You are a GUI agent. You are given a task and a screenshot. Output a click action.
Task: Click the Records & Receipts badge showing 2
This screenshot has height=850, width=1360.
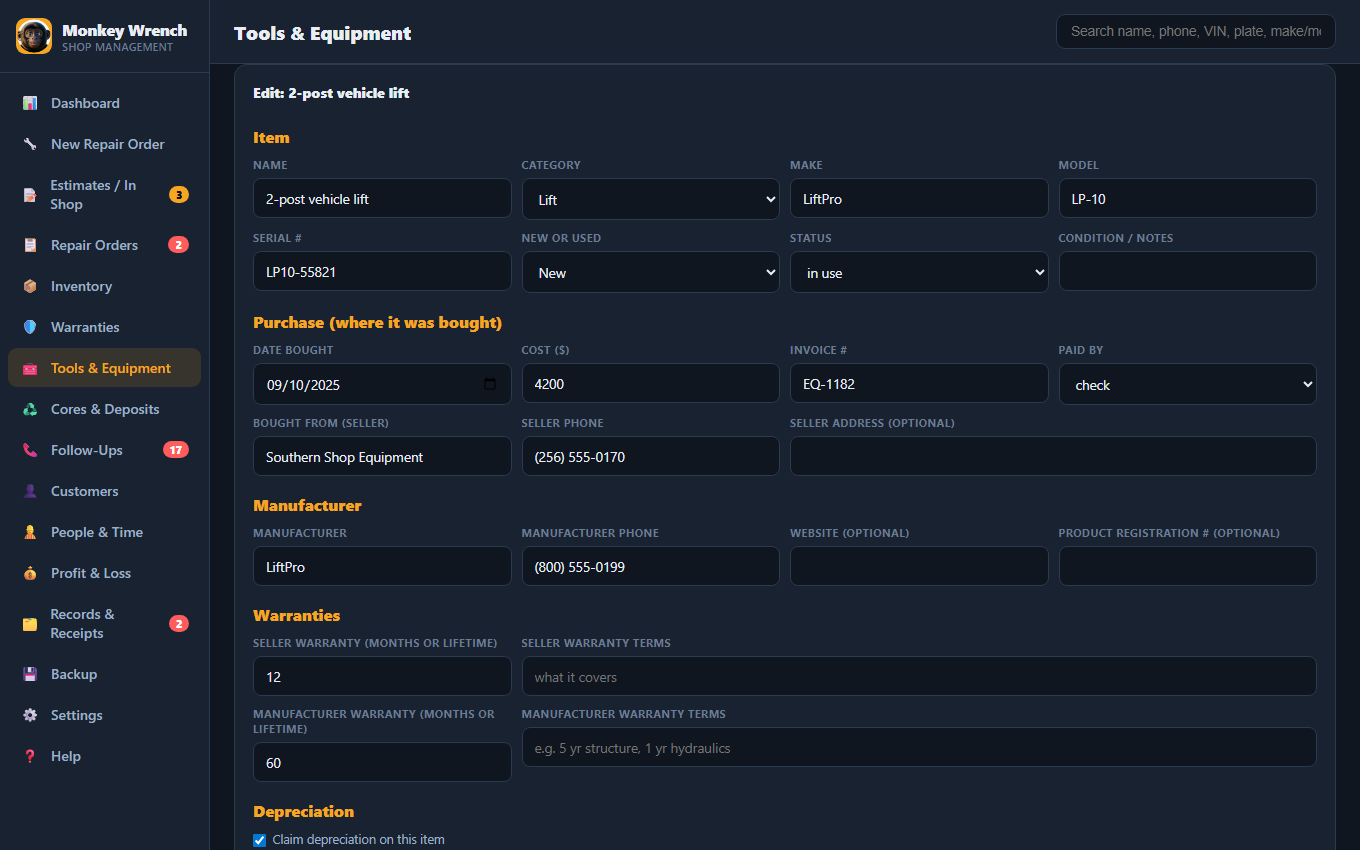tap(179, 624)
